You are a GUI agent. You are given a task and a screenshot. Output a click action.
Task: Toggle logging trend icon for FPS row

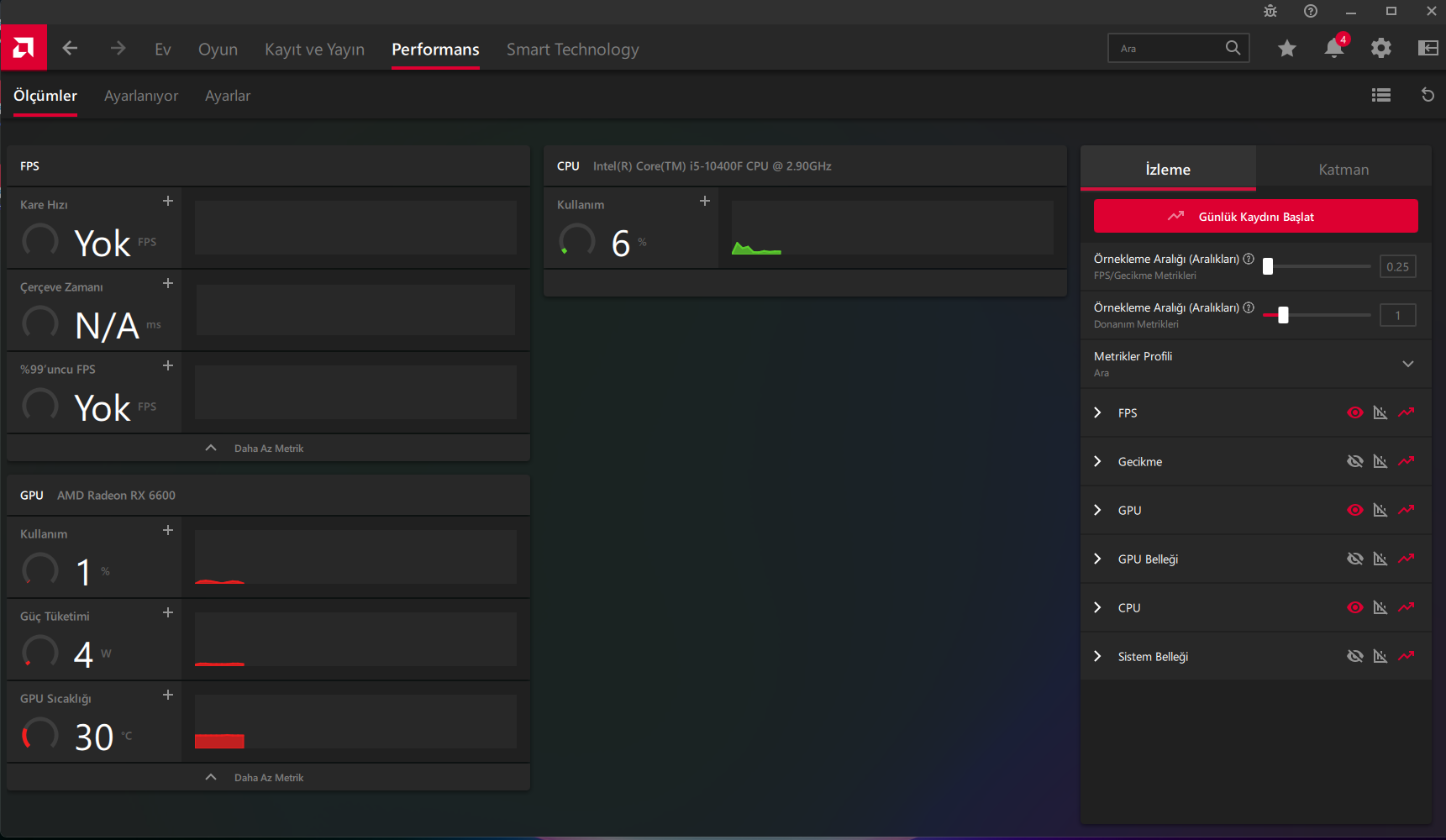1407,412
